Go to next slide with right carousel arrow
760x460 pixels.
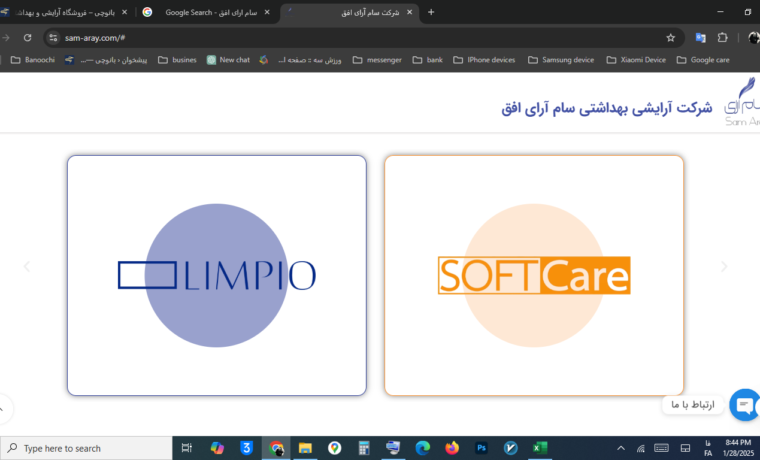tap(724, 266)
